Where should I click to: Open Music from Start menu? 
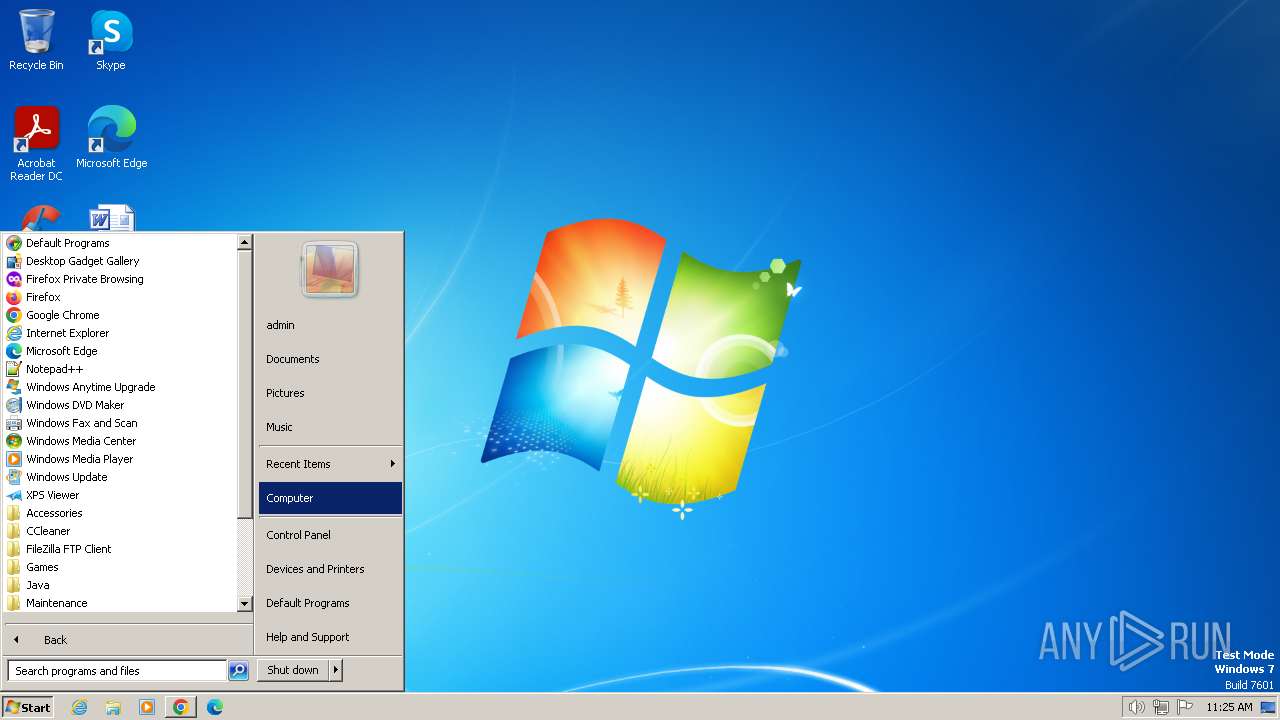click(x=330, y=427)
